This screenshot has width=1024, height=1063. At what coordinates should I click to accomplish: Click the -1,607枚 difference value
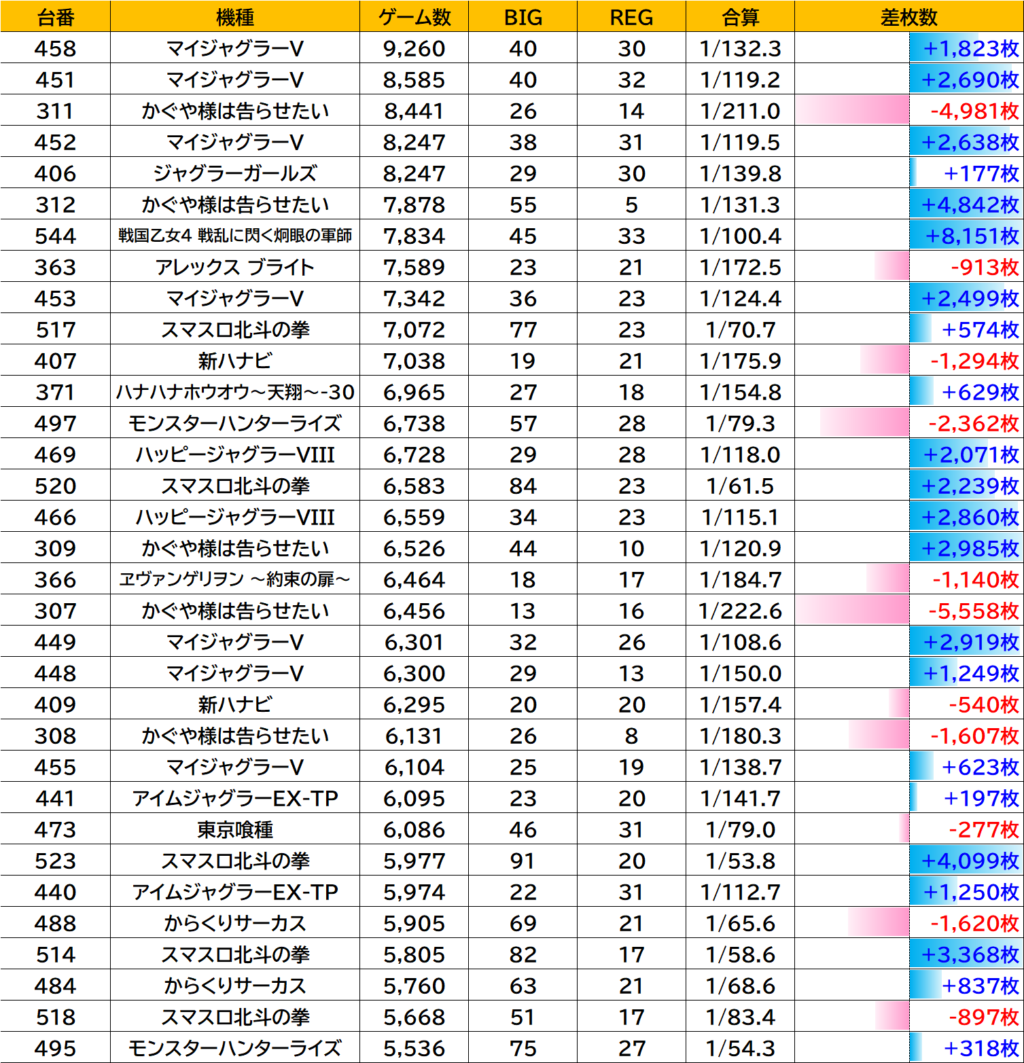(974, 734)
